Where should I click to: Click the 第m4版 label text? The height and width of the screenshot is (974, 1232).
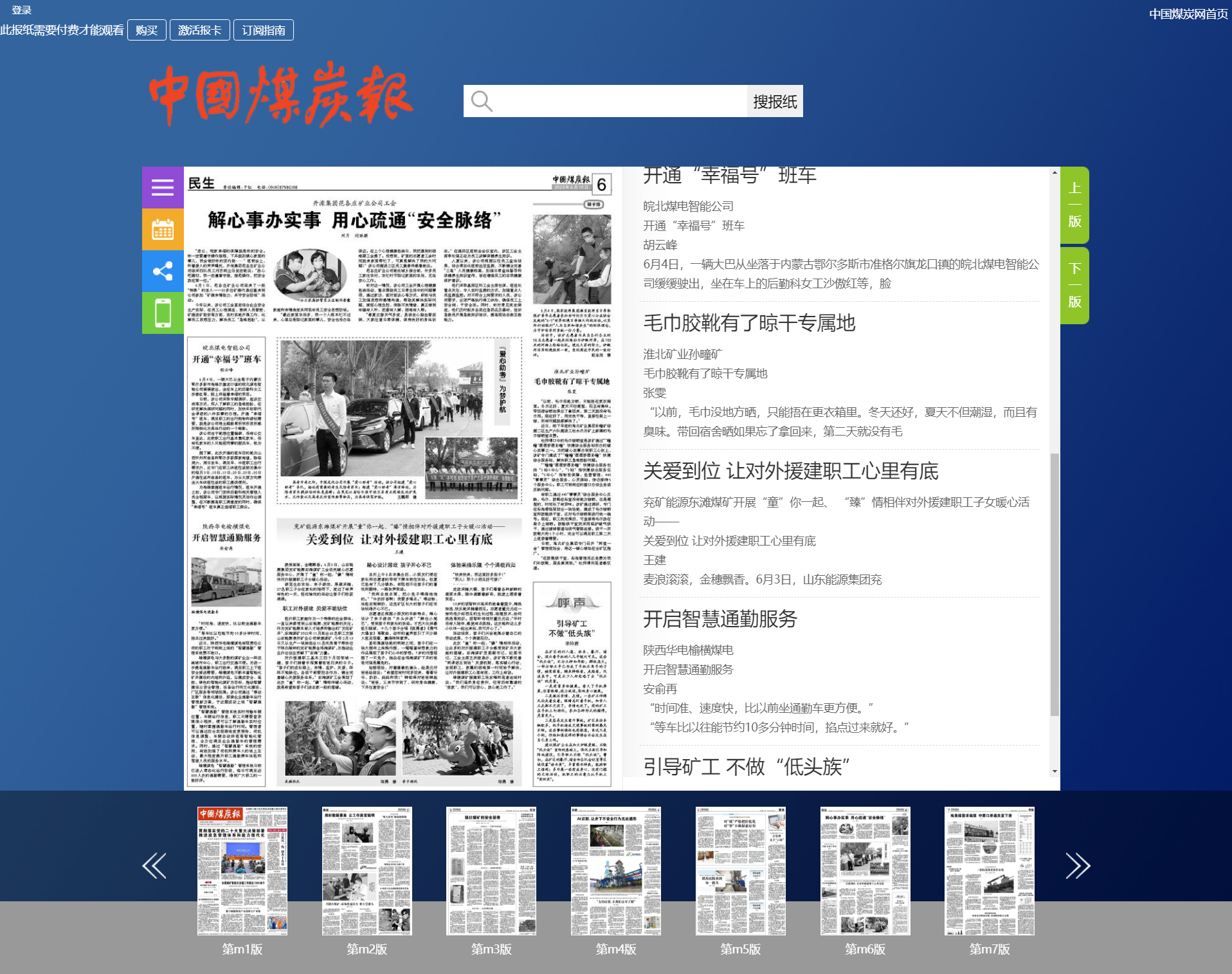point(616,950)
